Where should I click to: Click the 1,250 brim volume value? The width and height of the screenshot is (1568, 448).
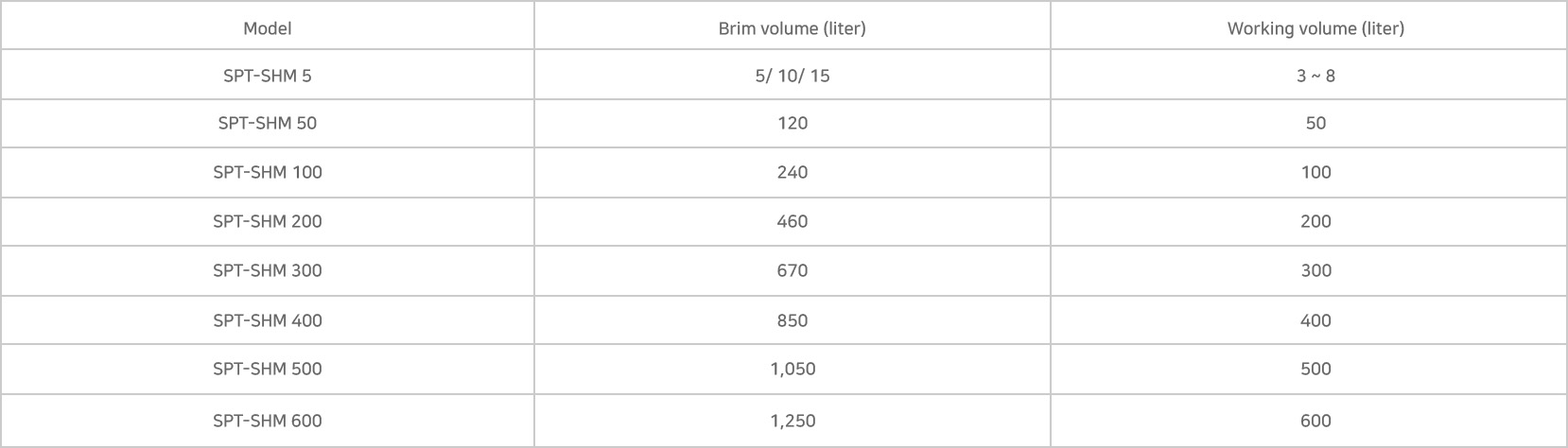[793, 421]
